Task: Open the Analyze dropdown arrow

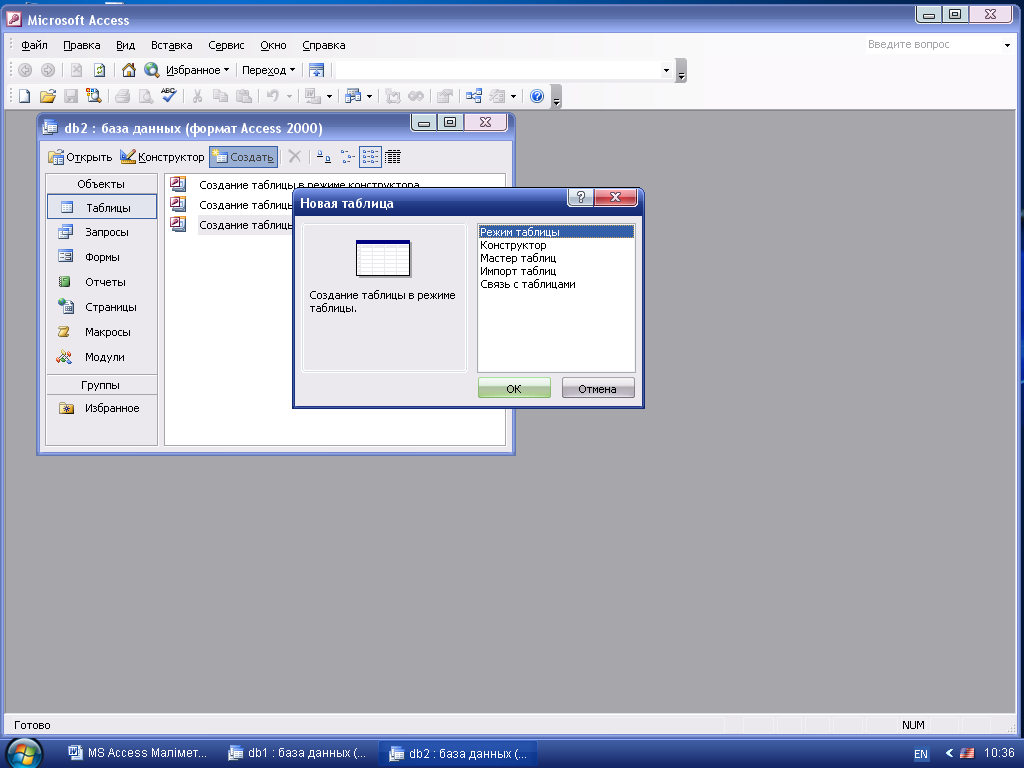Action: point(370,97)
